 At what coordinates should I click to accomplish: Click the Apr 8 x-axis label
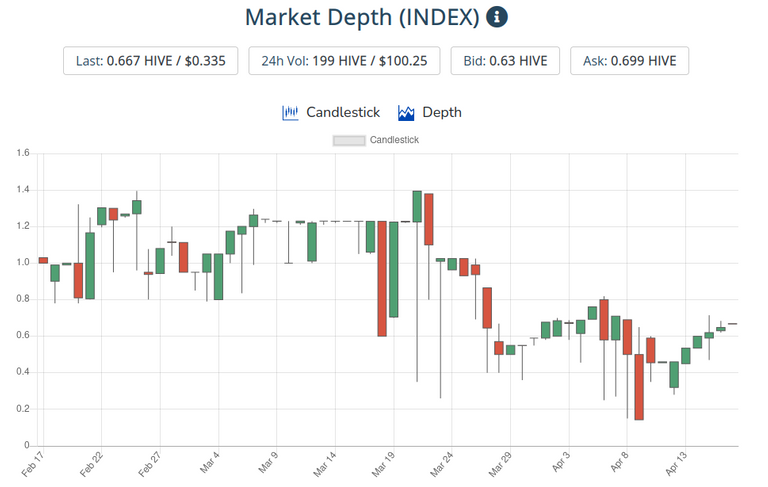point(619,463)
